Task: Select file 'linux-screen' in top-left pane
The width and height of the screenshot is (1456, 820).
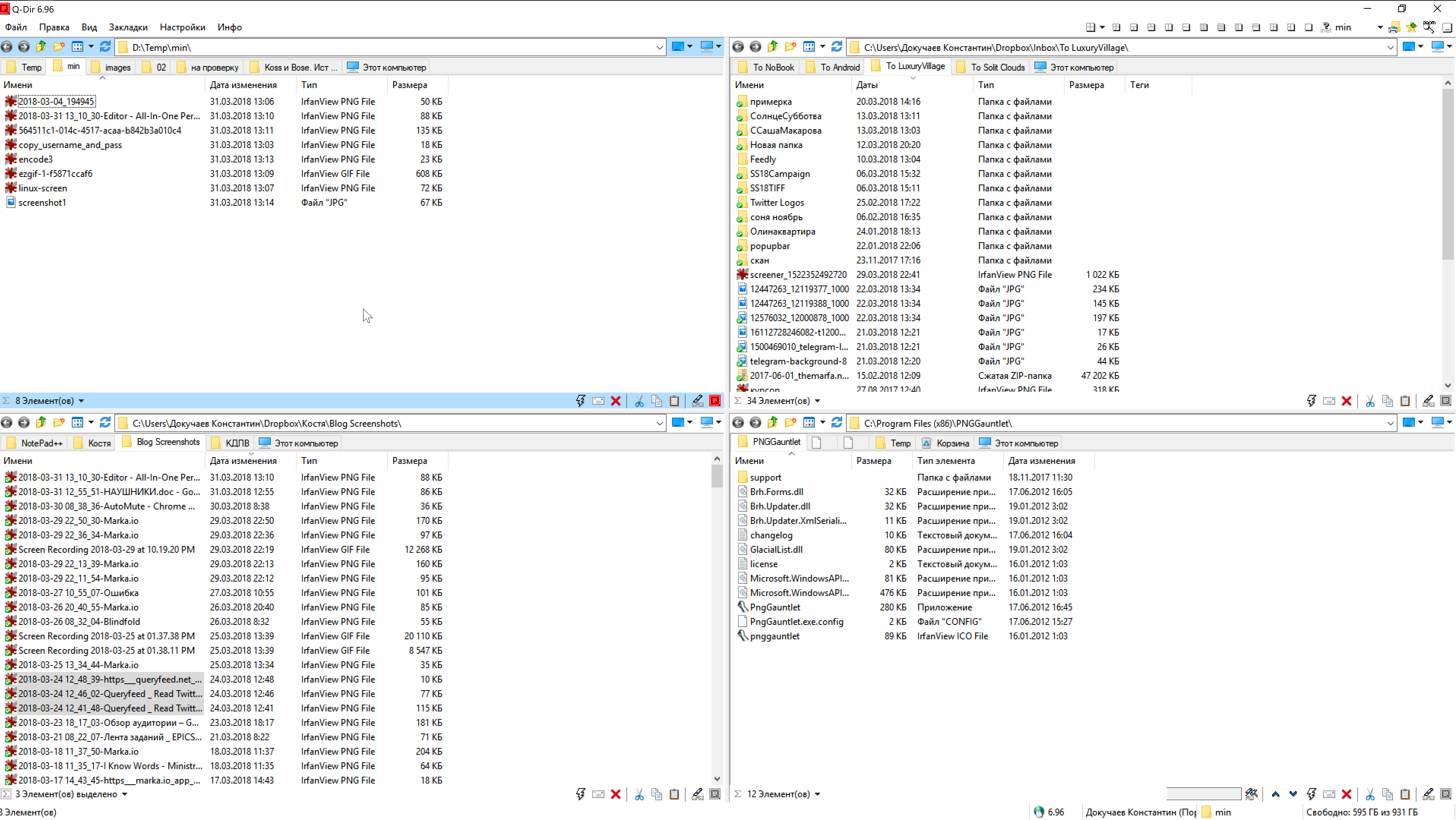Action: click(43, 188)
